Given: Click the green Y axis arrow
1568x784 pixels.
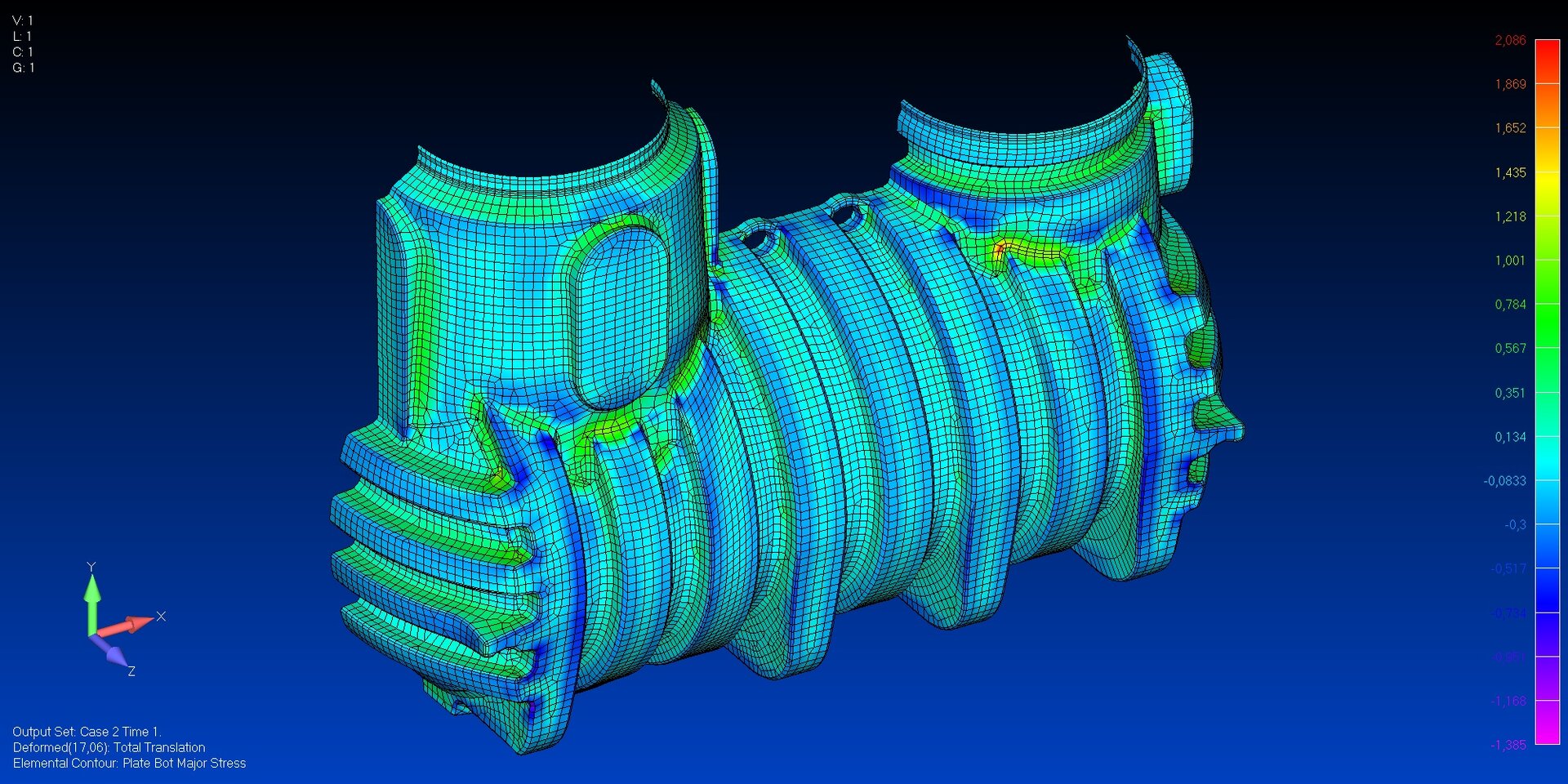Looking at the screenshot, I should coord(92,598).
